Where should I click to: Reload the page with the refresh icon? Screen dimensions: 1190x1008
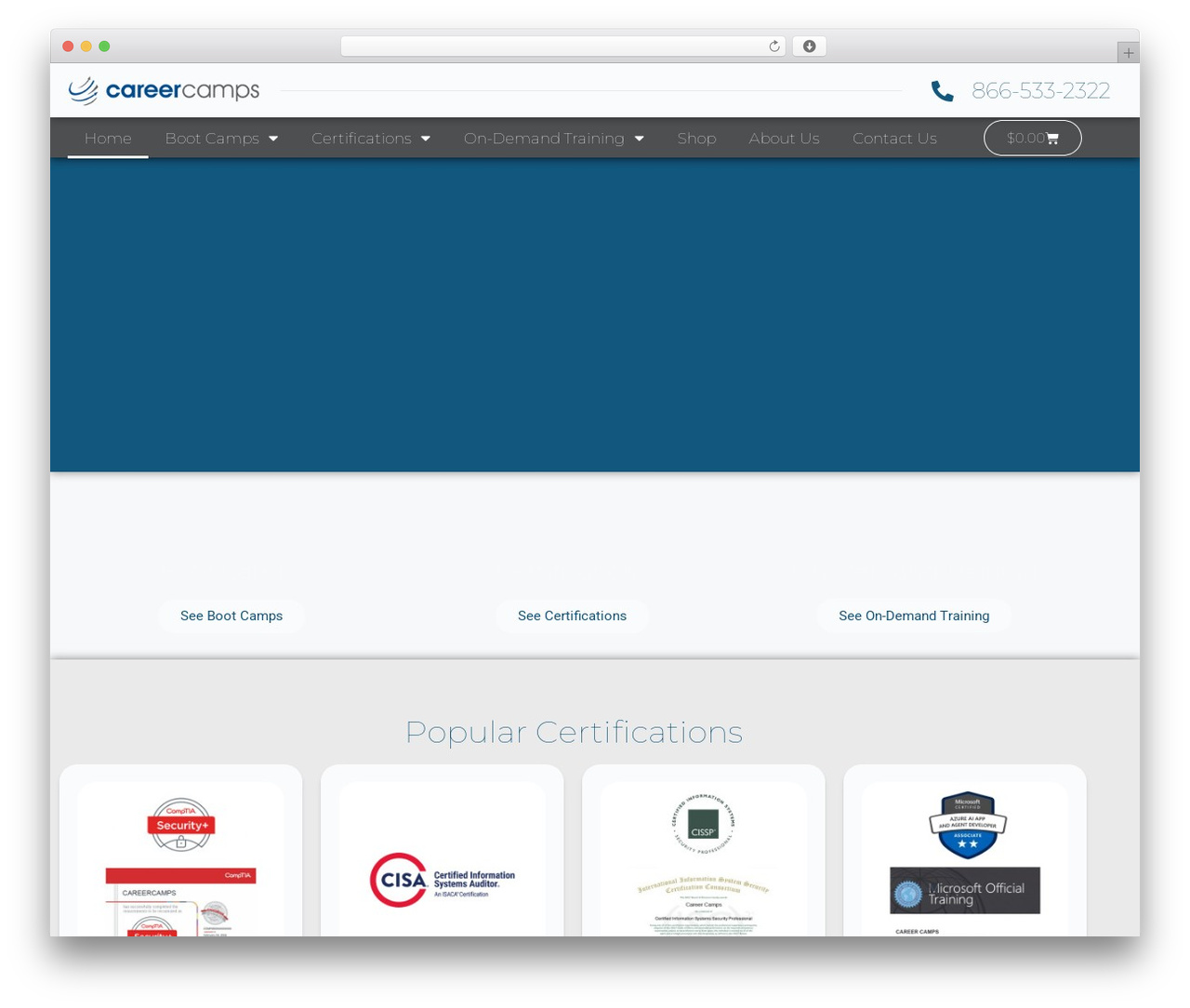click(774, 46)
